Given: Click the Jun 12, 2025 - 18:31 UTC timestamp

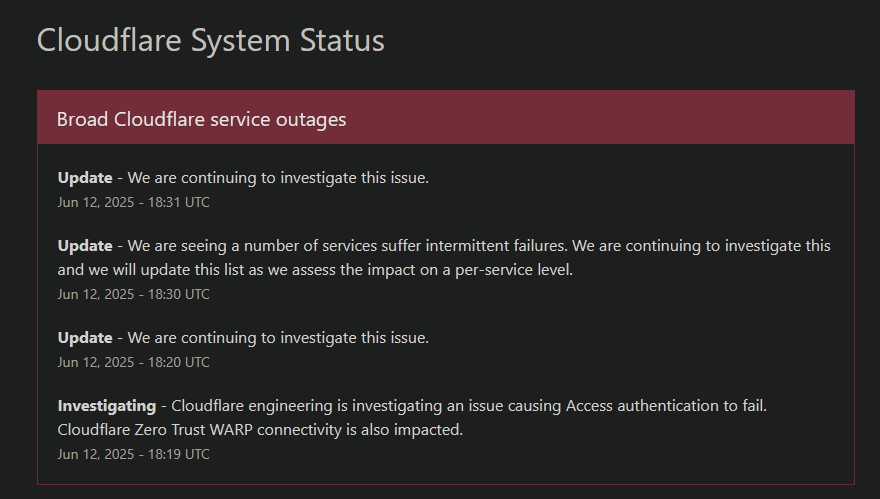Looking at the screenshot, I should tap(134, 203).
